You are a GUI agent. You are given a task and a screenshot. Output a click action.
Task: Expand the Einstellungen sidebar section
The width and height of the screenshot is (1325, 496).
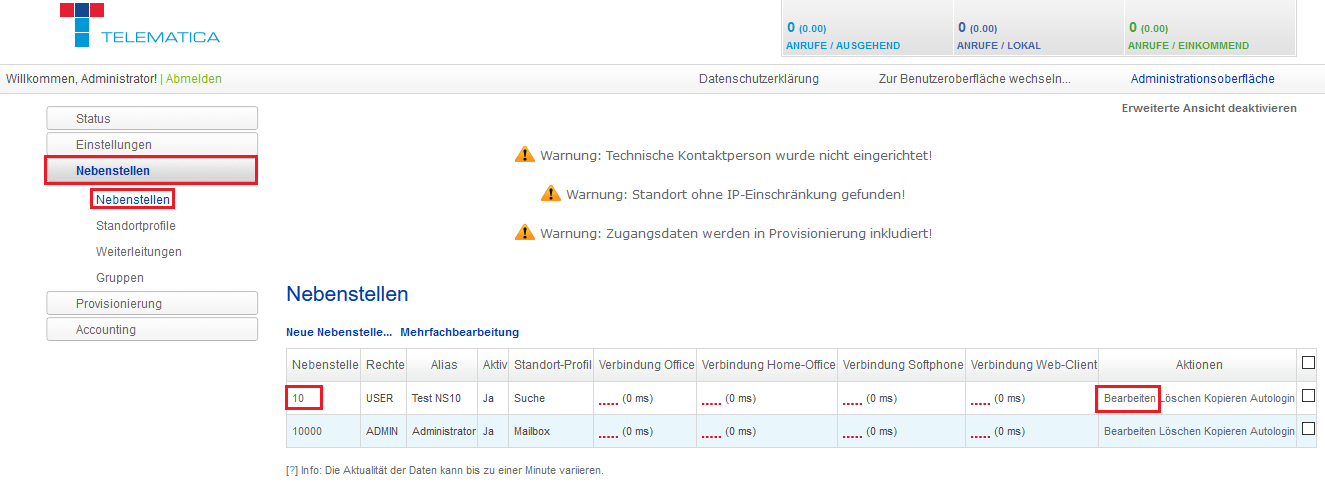point(152,145)
